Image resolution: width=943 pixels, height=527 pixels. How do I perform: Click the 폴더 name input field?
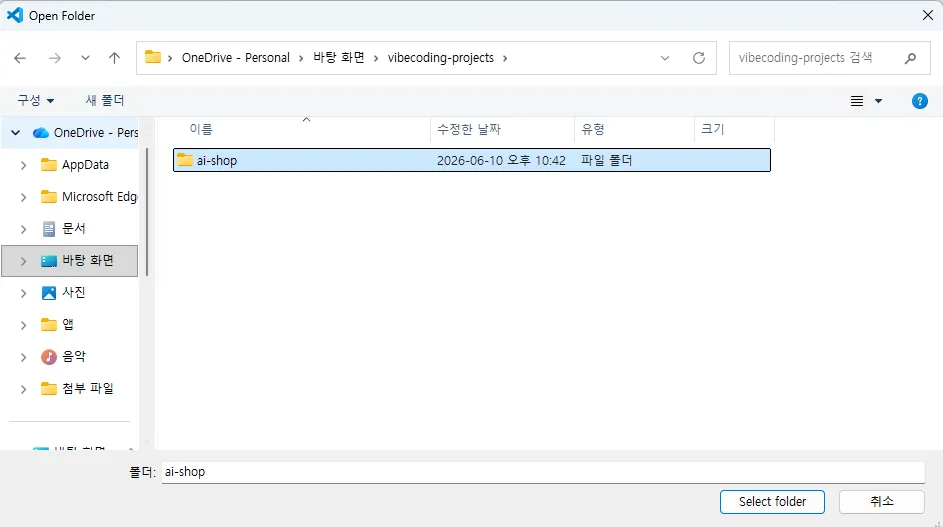point(542,472)
